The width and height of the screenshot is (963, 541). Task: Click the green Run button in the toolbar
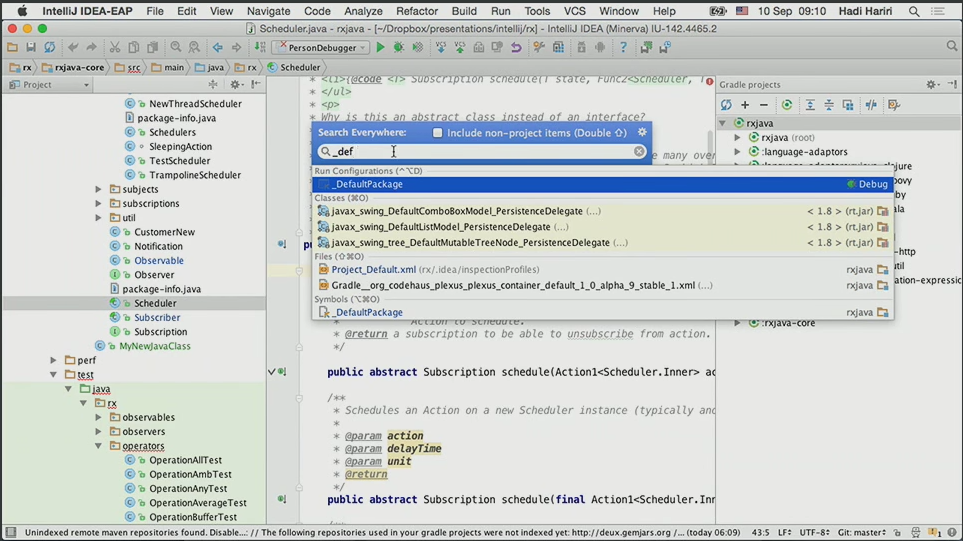tap(380, 47)
